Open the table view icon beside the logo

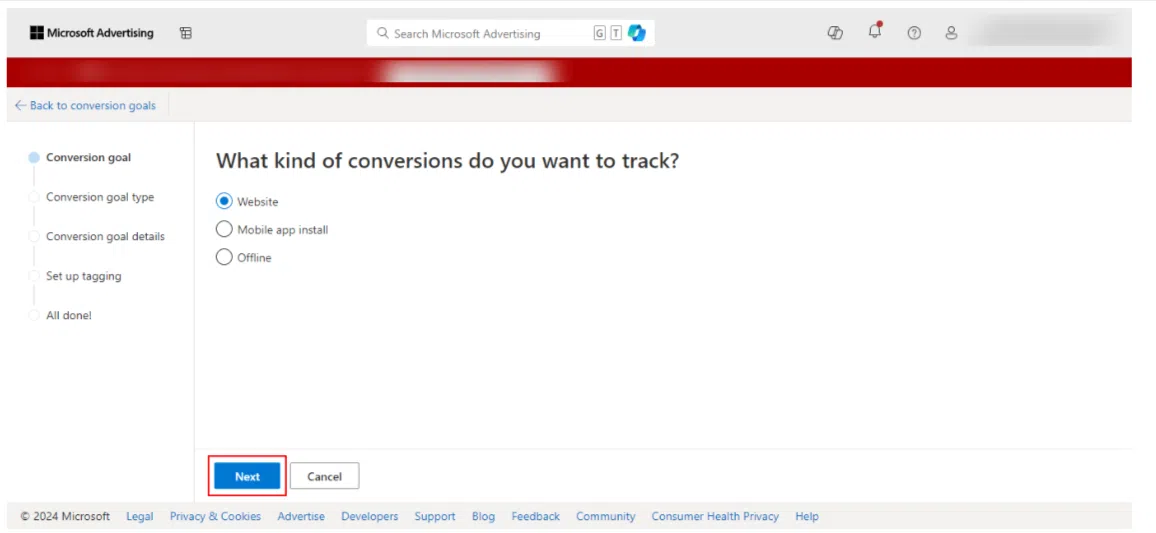pyautogui.click(x=186, y=32)
